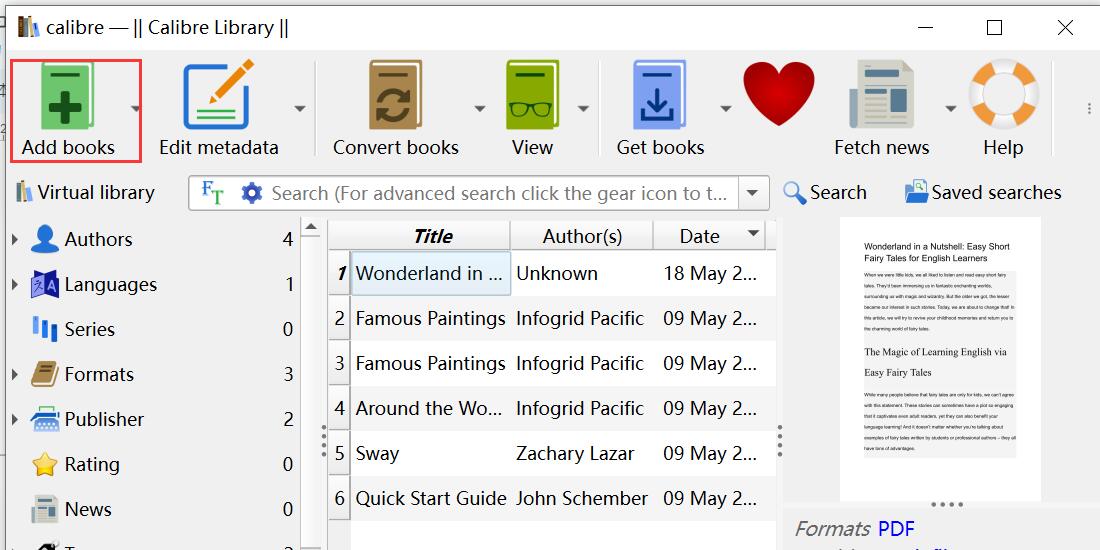Open Fetch news icon
This screenshot has height=550, width=1100.
[881, 96]
